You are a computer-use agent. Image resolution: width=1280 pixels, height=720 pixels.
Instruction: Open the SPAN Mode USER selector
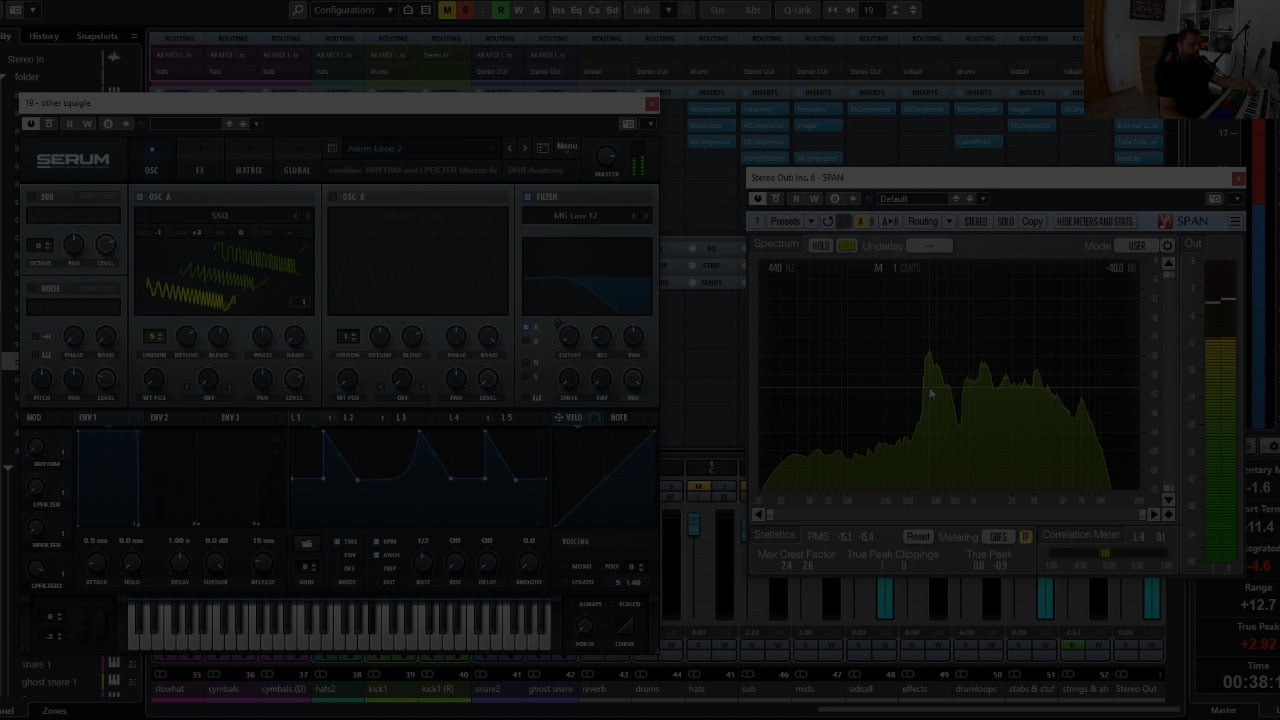[1137, 246]
